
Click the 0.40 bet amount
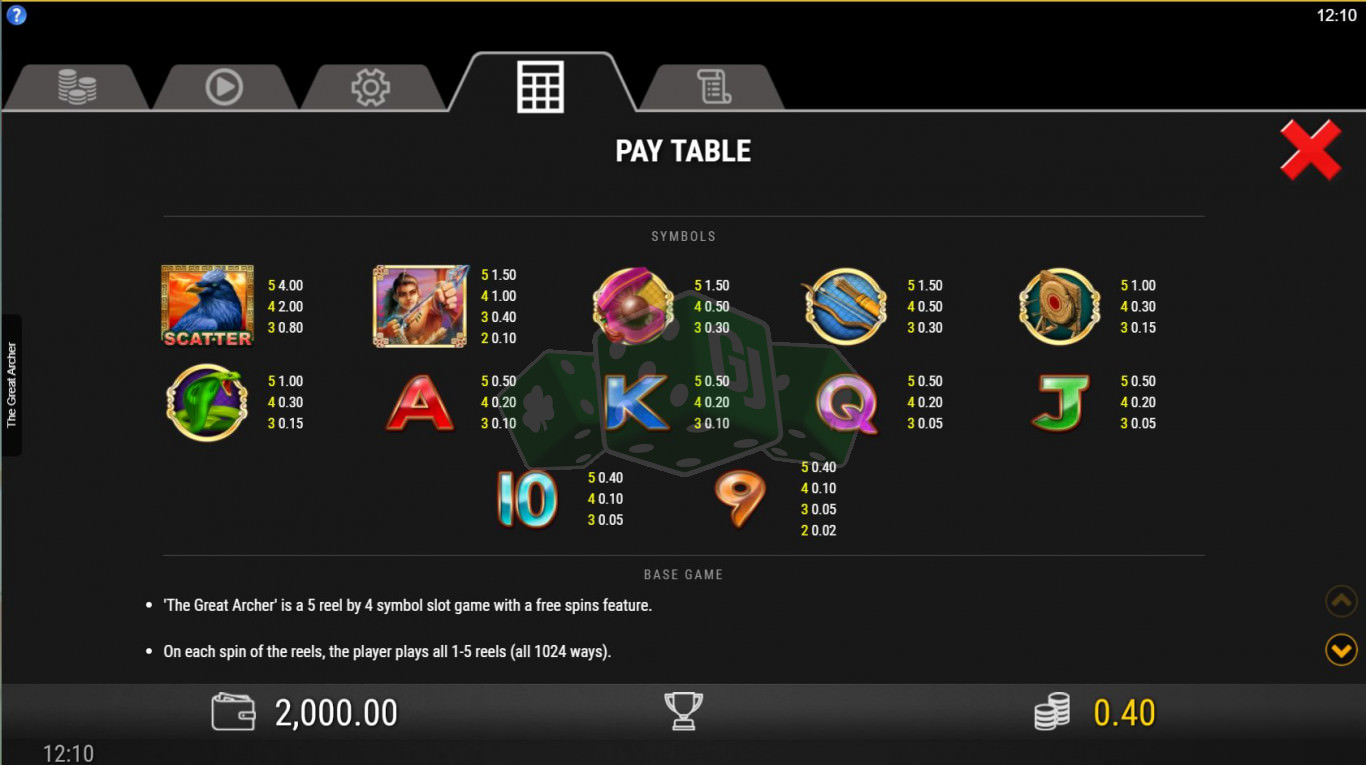tap(1124, 713)
